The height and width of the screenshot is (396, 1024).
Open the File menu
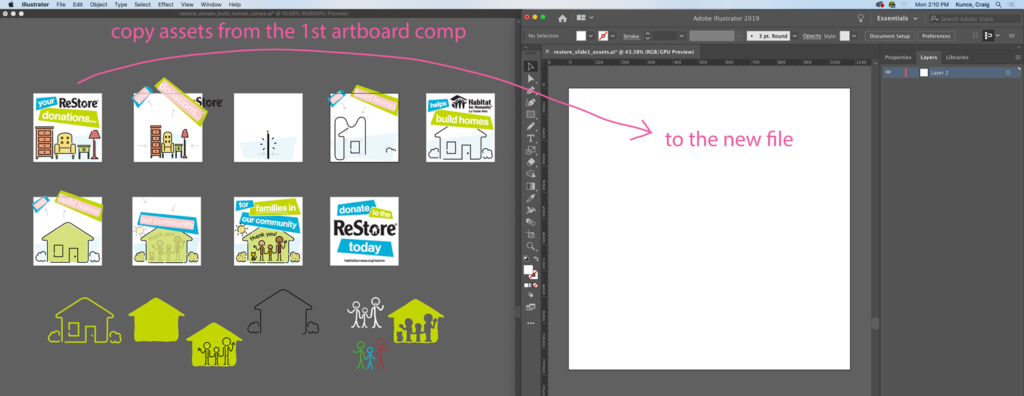(61, 5)
